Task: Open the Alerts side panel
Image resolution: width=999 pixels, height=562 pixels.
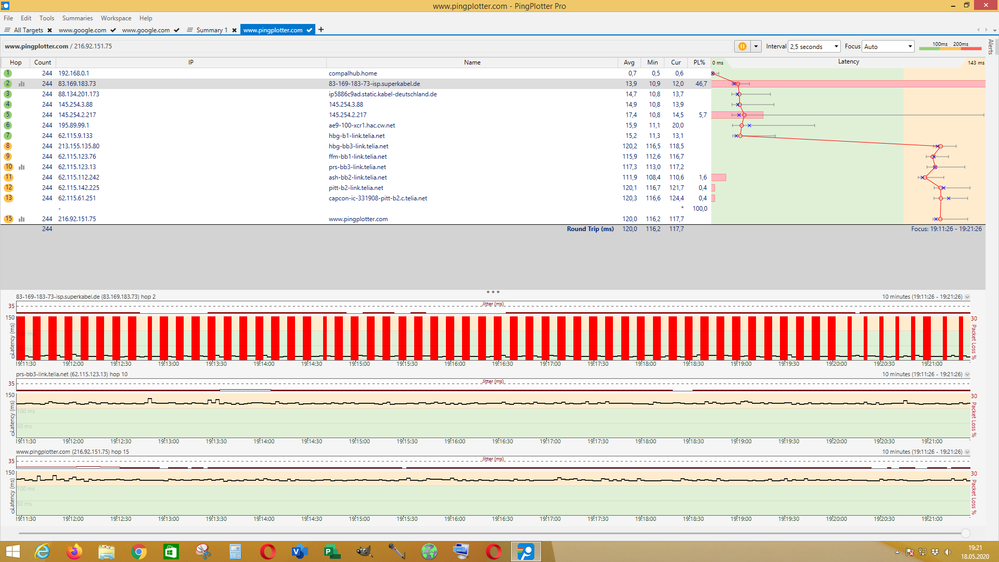Action: pyautogui.click(x=991, y=47)
